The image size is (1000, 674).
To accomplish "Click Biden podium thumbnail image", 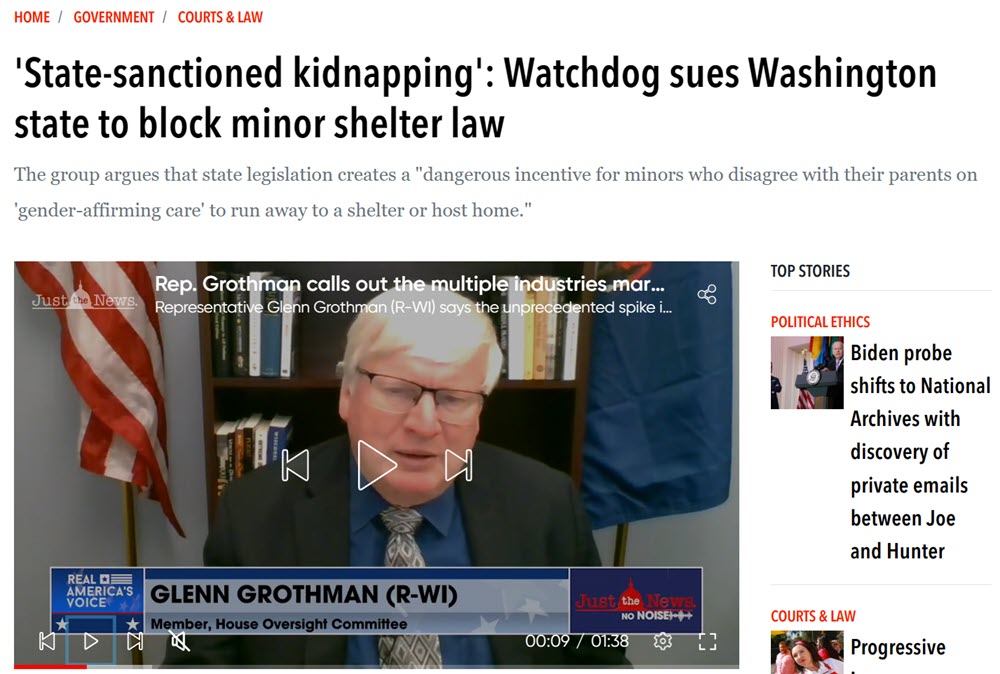I will 807,372.
